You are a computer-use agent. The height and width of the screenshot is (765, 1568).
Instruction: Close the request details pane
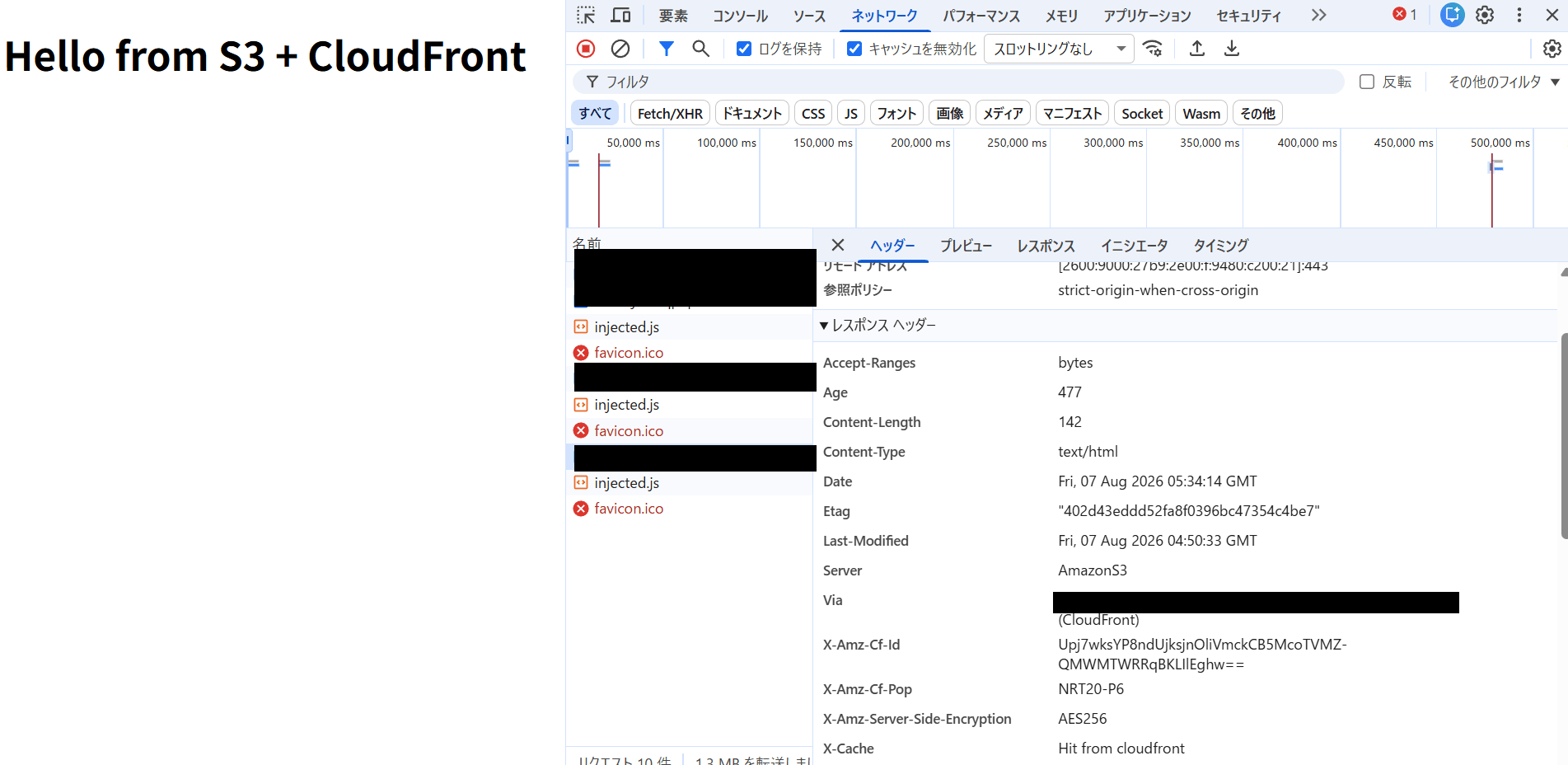(838, 245)
